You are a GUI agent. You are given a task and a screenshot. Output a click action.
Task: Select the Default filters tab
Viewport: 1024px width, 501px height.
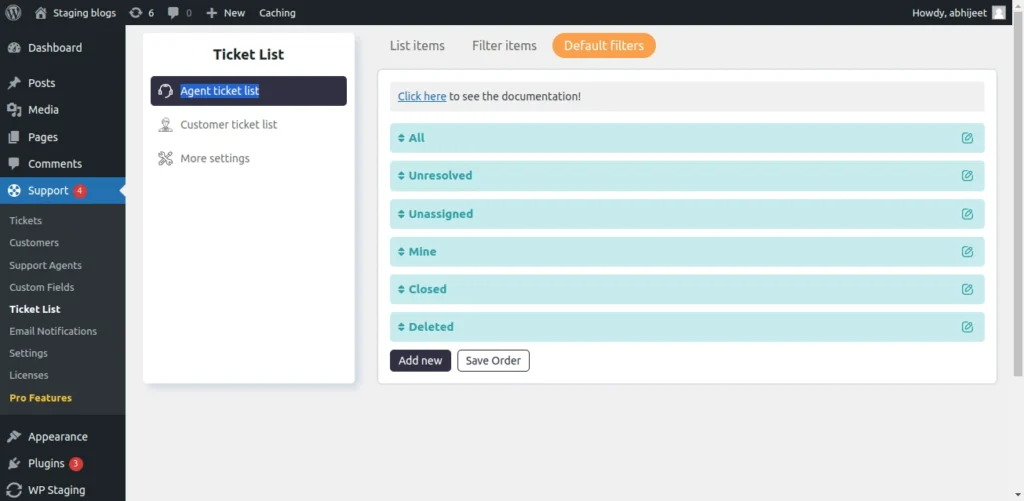[x=604, y=46]
